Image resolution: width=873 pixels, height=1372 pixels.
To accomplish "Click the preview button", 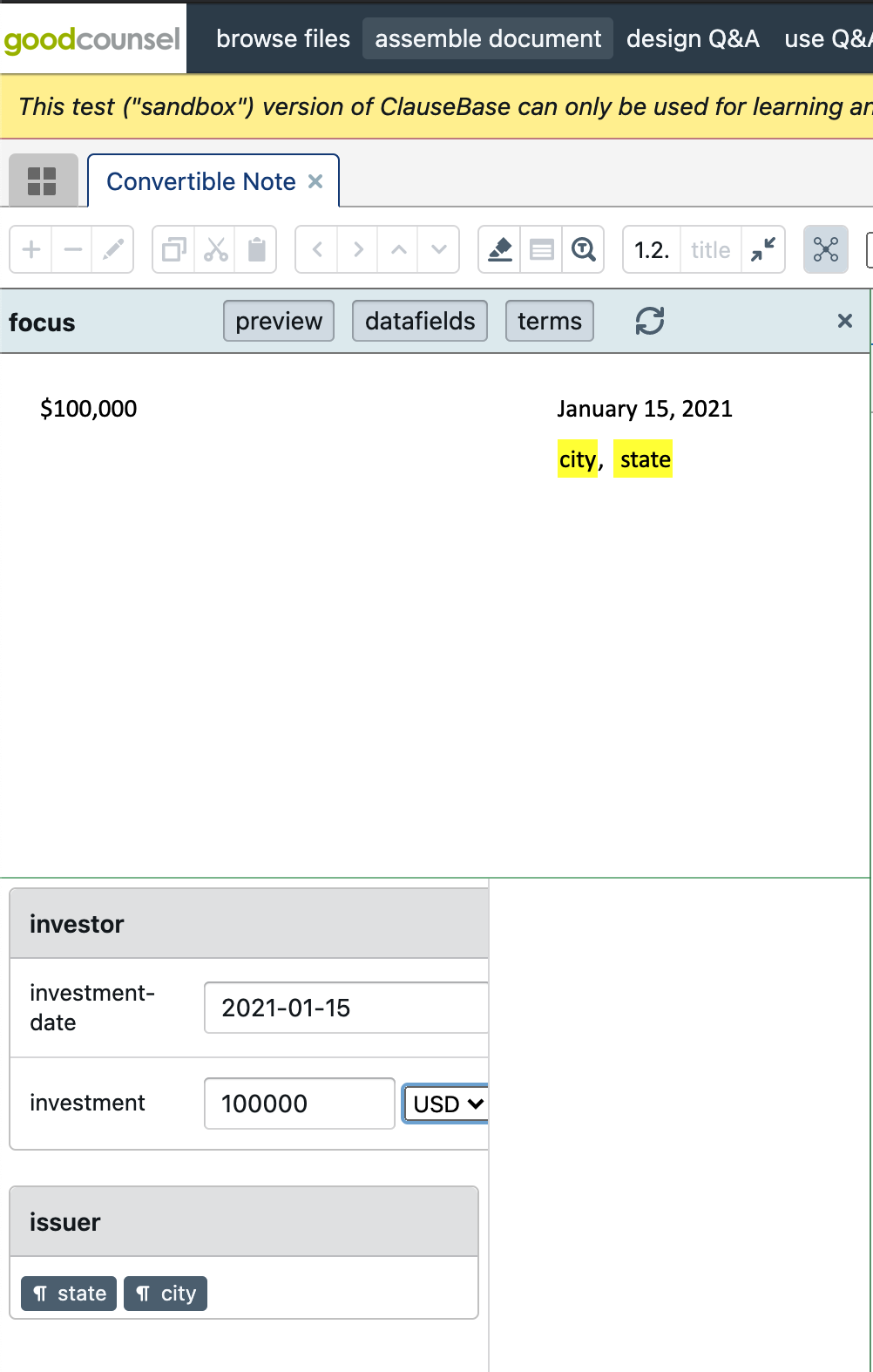I will tap(279, 321).
